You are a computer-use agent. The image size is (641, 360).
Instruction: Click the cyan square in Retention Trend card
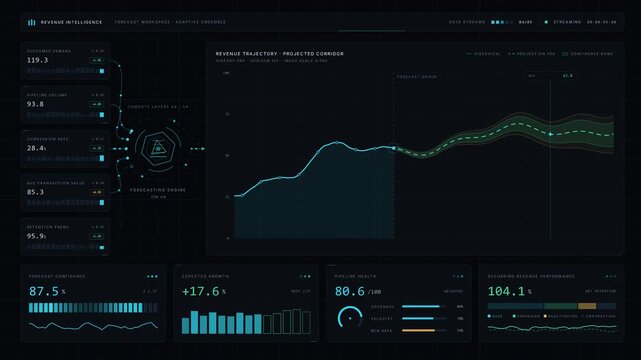(x=102, y=247)
